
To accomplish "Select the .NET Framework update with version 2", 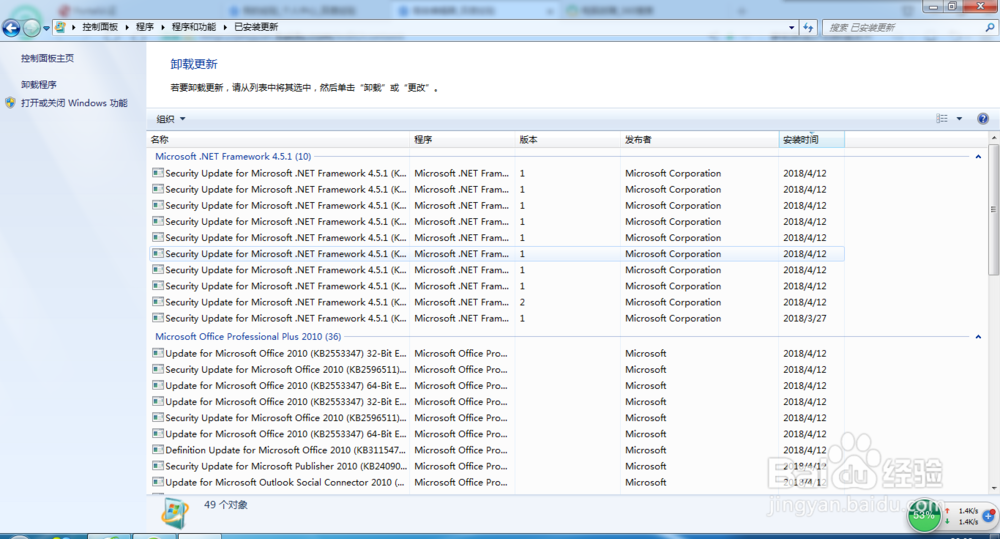I will pyautogui.click(x=497, y=302).
